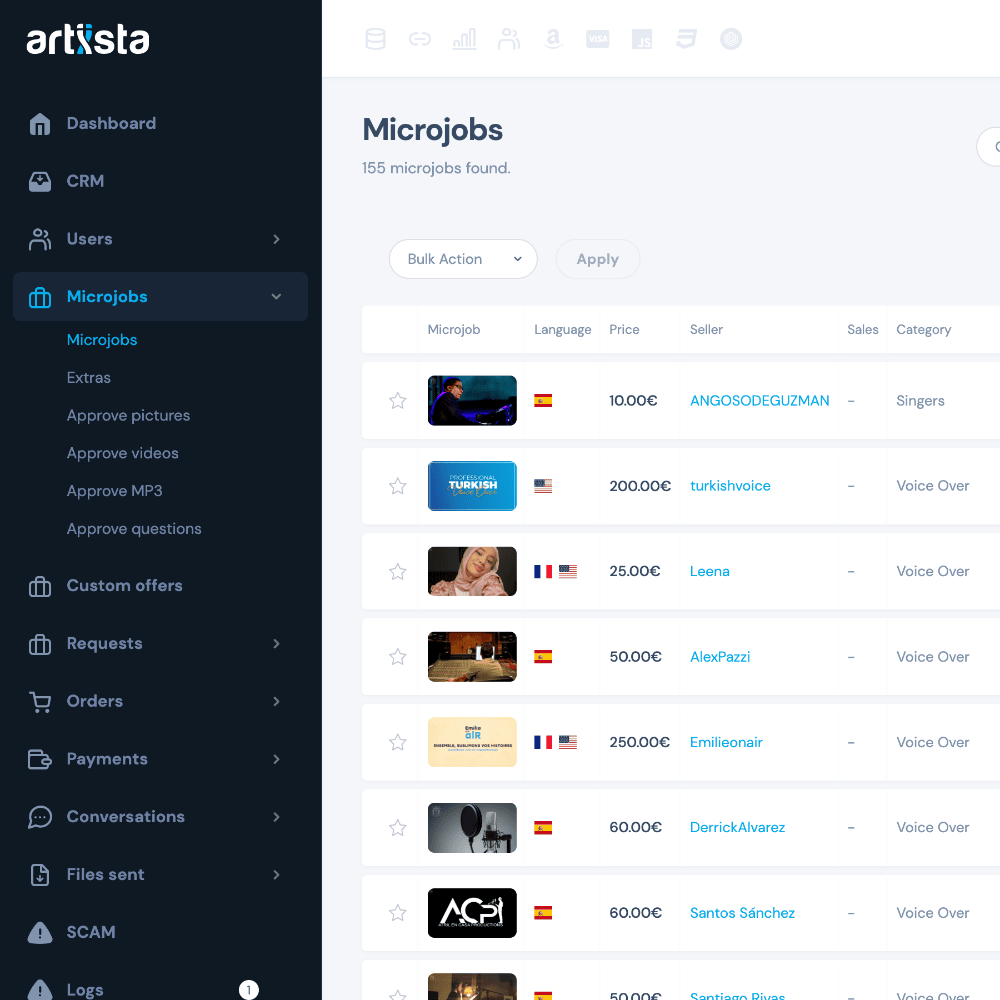Click the link chain icon in header
This screenshot has height=1000, width=1000.
pyautogui.click(x=420, y=40)
